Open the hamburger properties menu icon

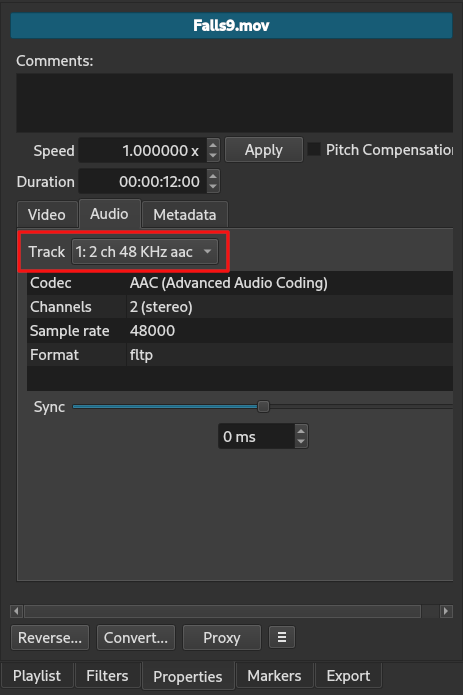point(282,637)
